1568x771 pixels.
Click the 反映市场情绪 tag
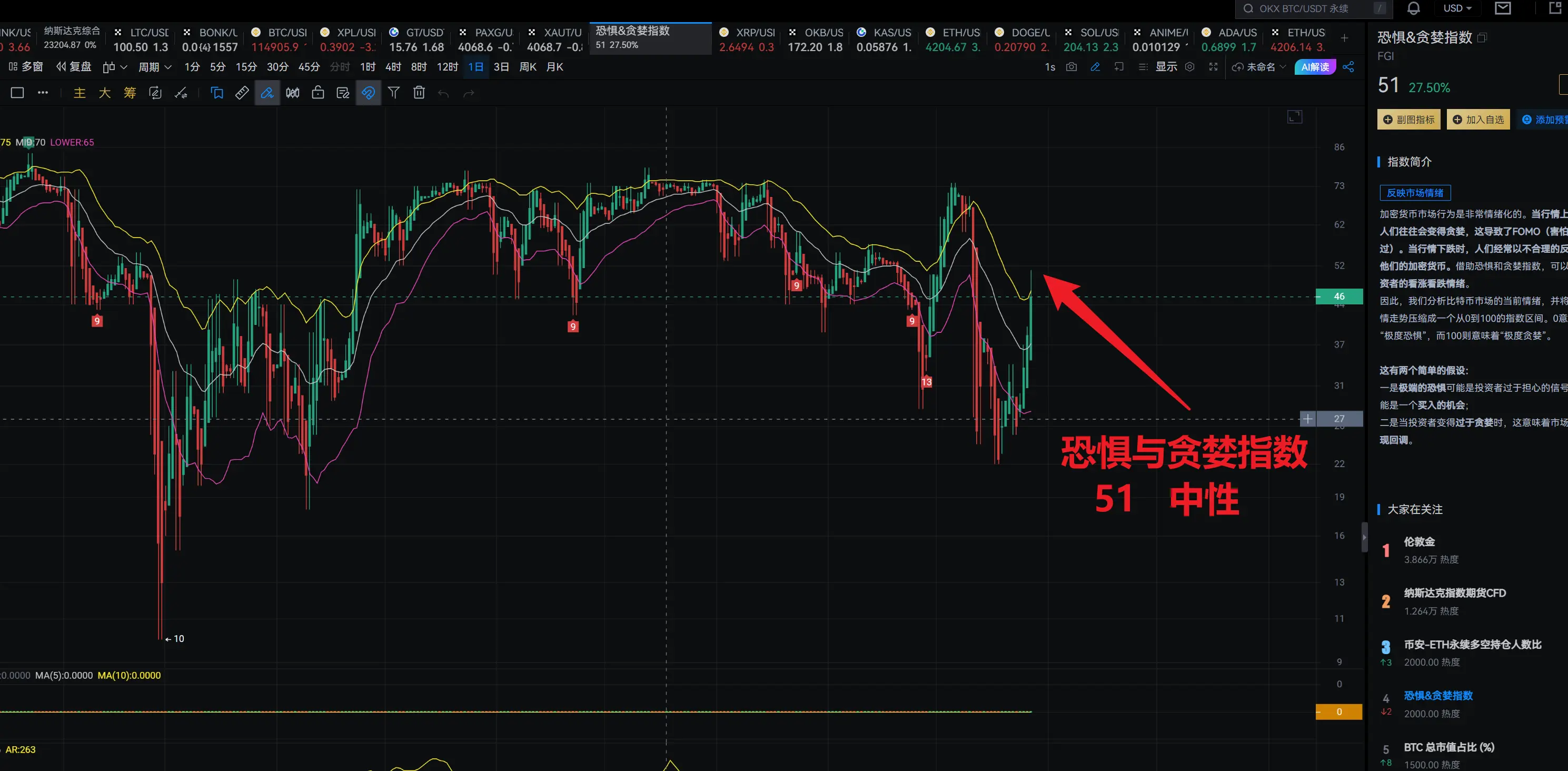1415,193
